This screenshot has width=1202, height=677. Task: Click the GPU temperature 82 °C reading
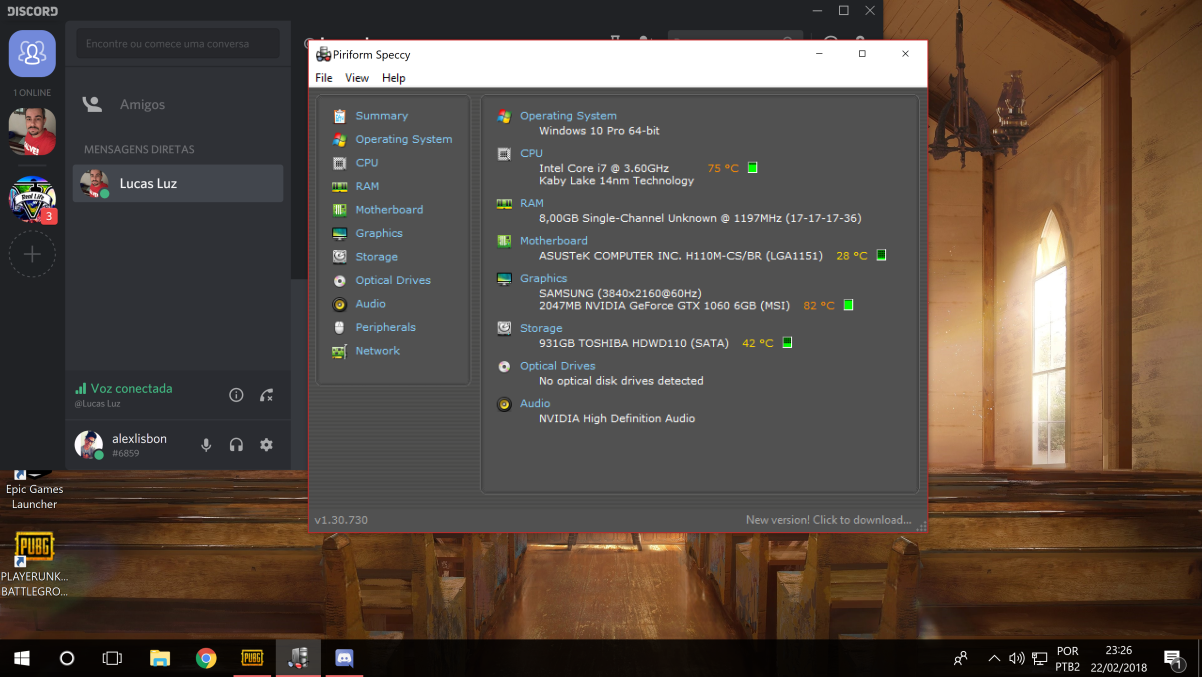819,306
